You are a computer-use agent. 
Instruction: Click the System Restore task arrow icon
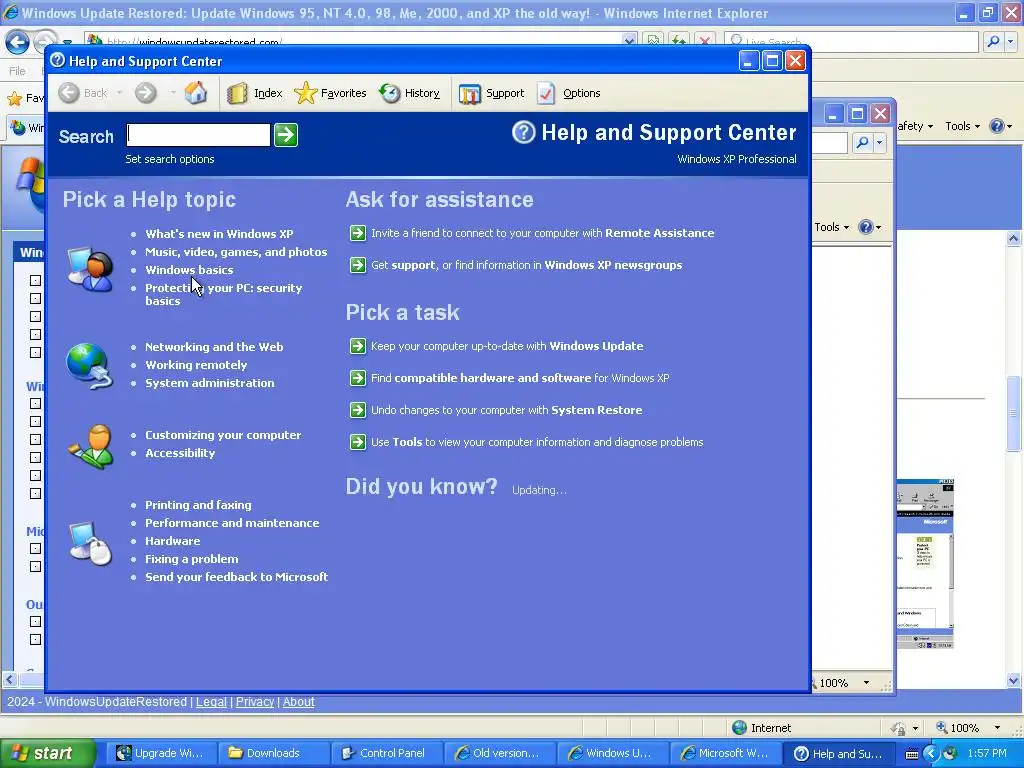point(357,410)
